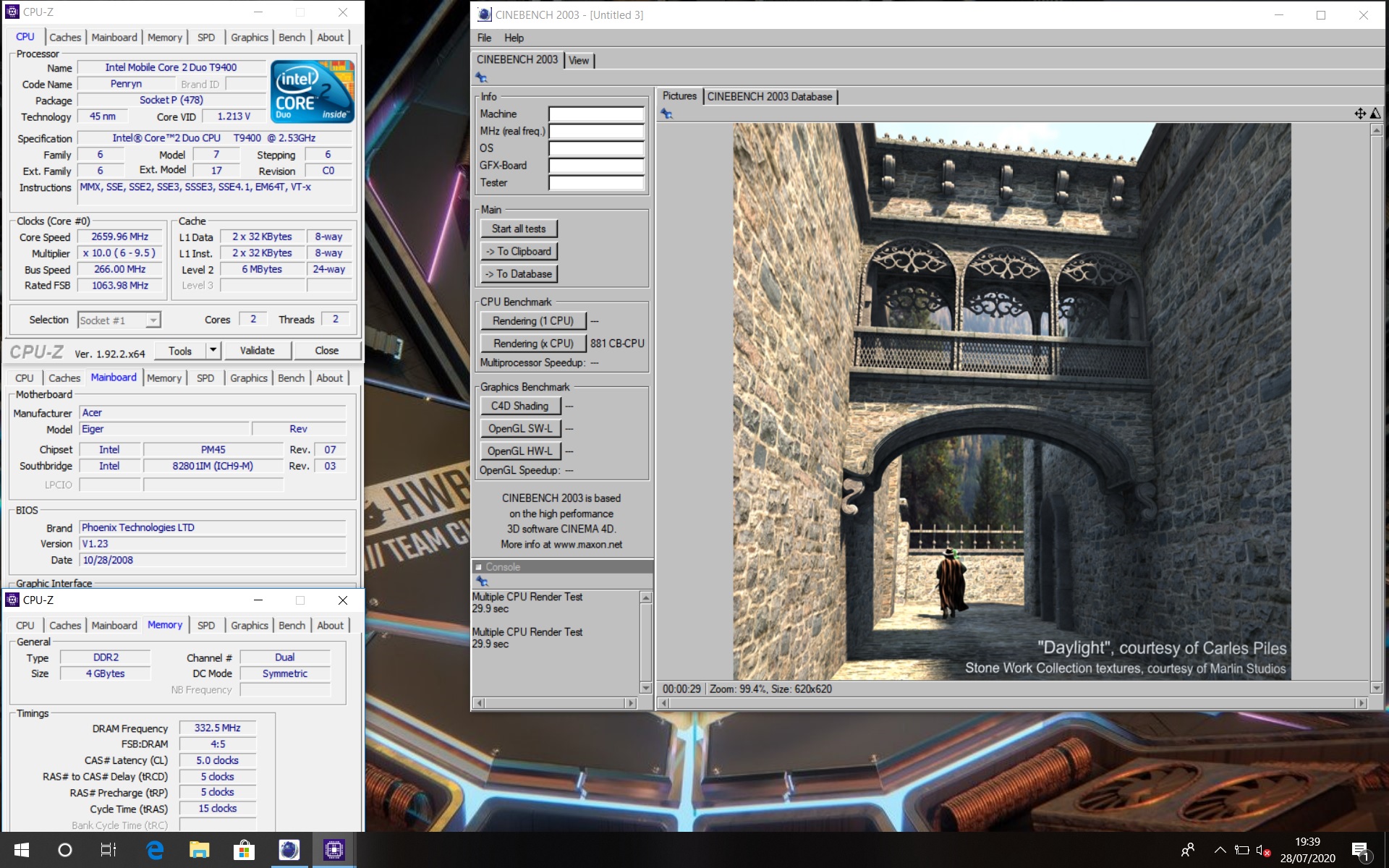Open People icon in system tray
The height and width of the screenshot is (868, 1389).
1187,850
